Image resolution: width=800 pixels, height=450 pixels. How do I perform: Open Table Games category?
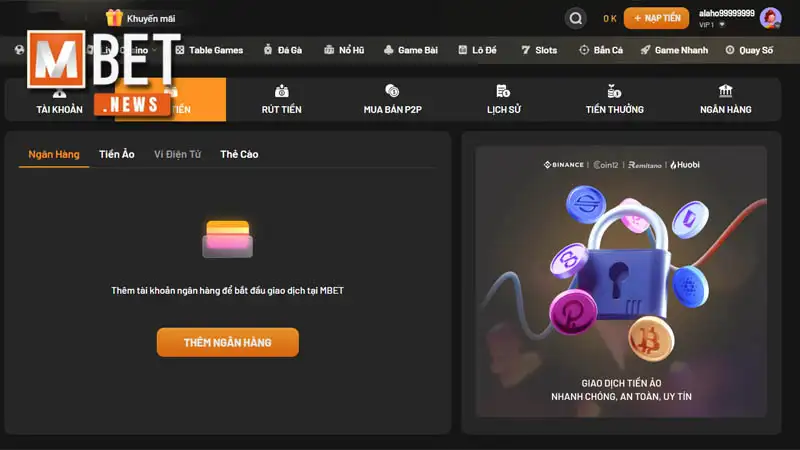pyautogui.click(x=209, y=50)
